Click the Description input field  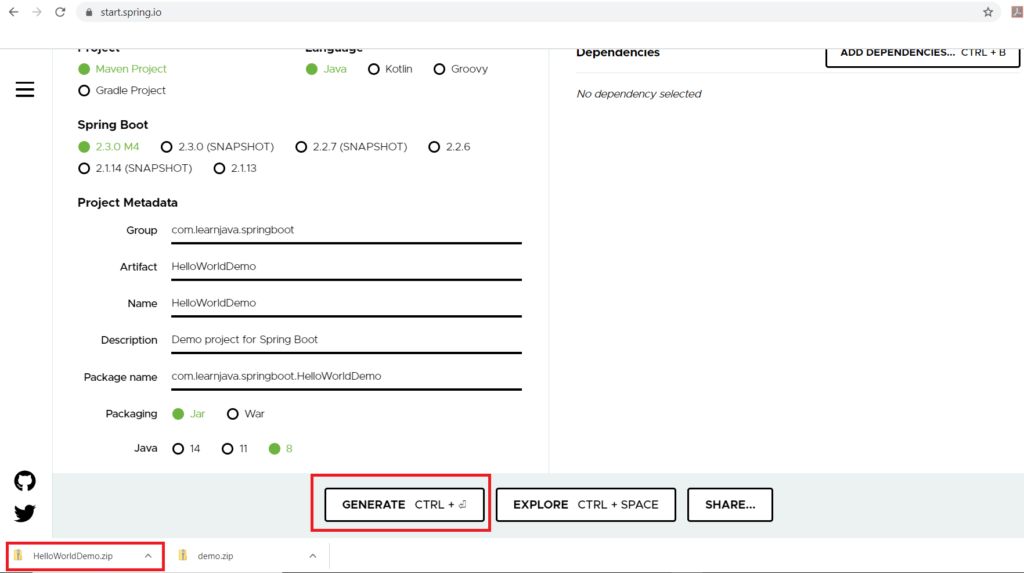point(346,340)
